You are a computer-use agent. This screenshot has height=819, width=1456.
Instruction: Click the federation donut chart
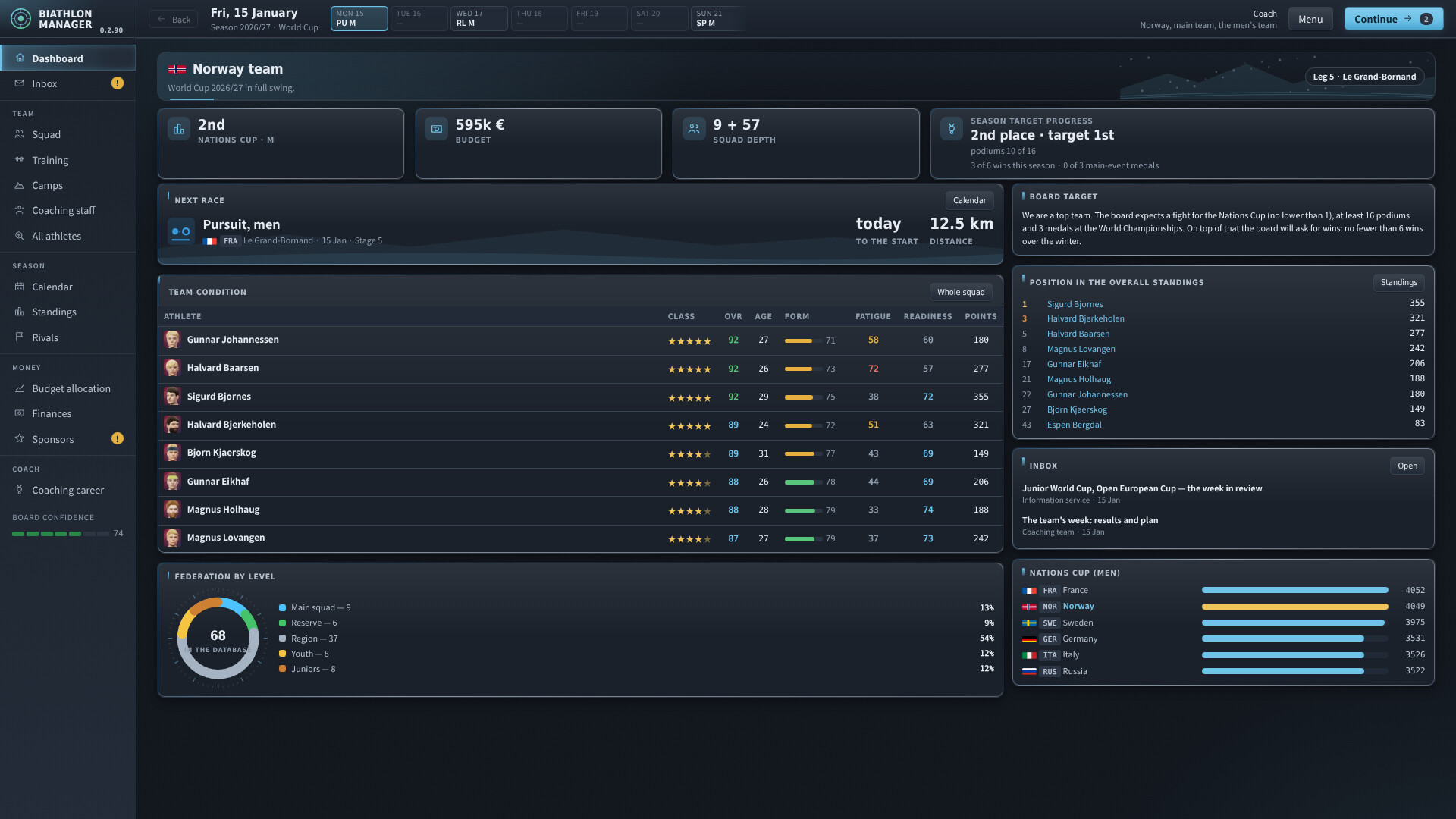218,639
